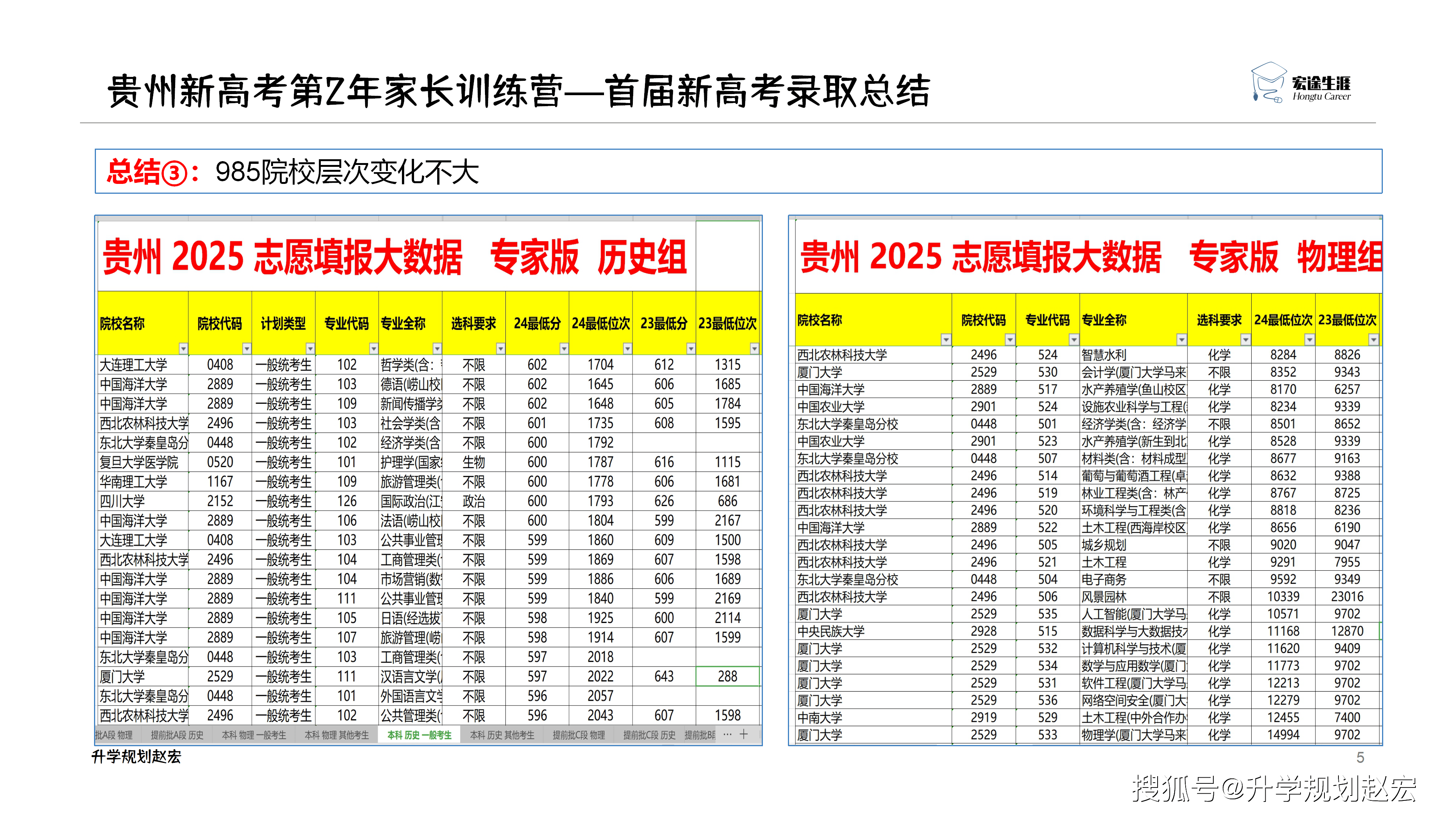The width and height of the screenshot is (1456, 819).
Task: Click the 智慧水利 major cell
Action: [1134, 355]
